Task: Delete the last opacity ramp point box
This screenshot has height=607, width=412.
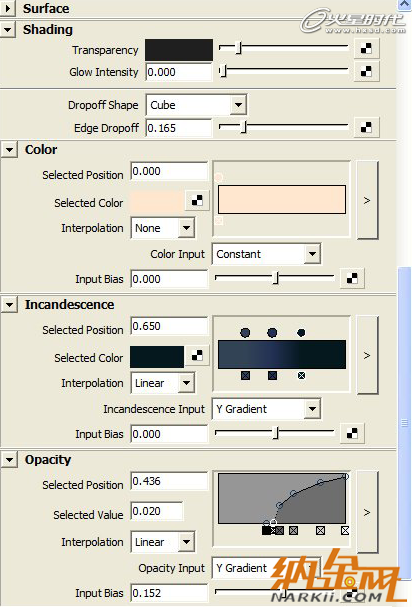Action: click(x=345, y=530)
